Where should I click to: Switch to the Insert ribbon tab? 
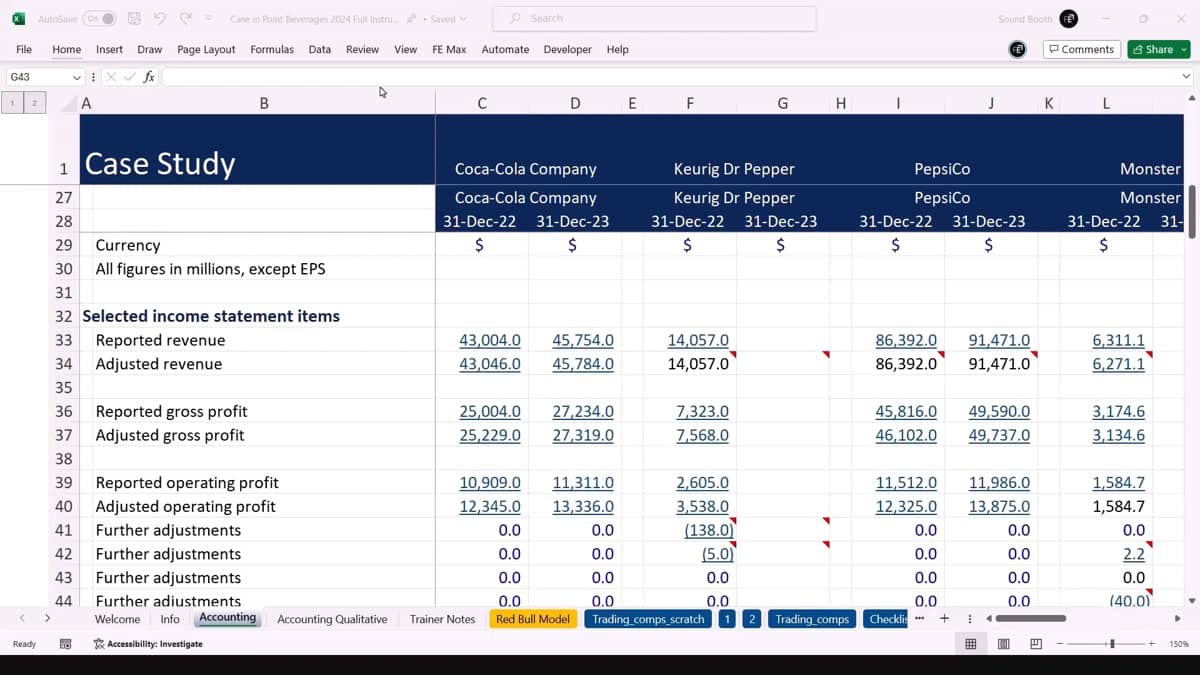(x=109, y=49)
